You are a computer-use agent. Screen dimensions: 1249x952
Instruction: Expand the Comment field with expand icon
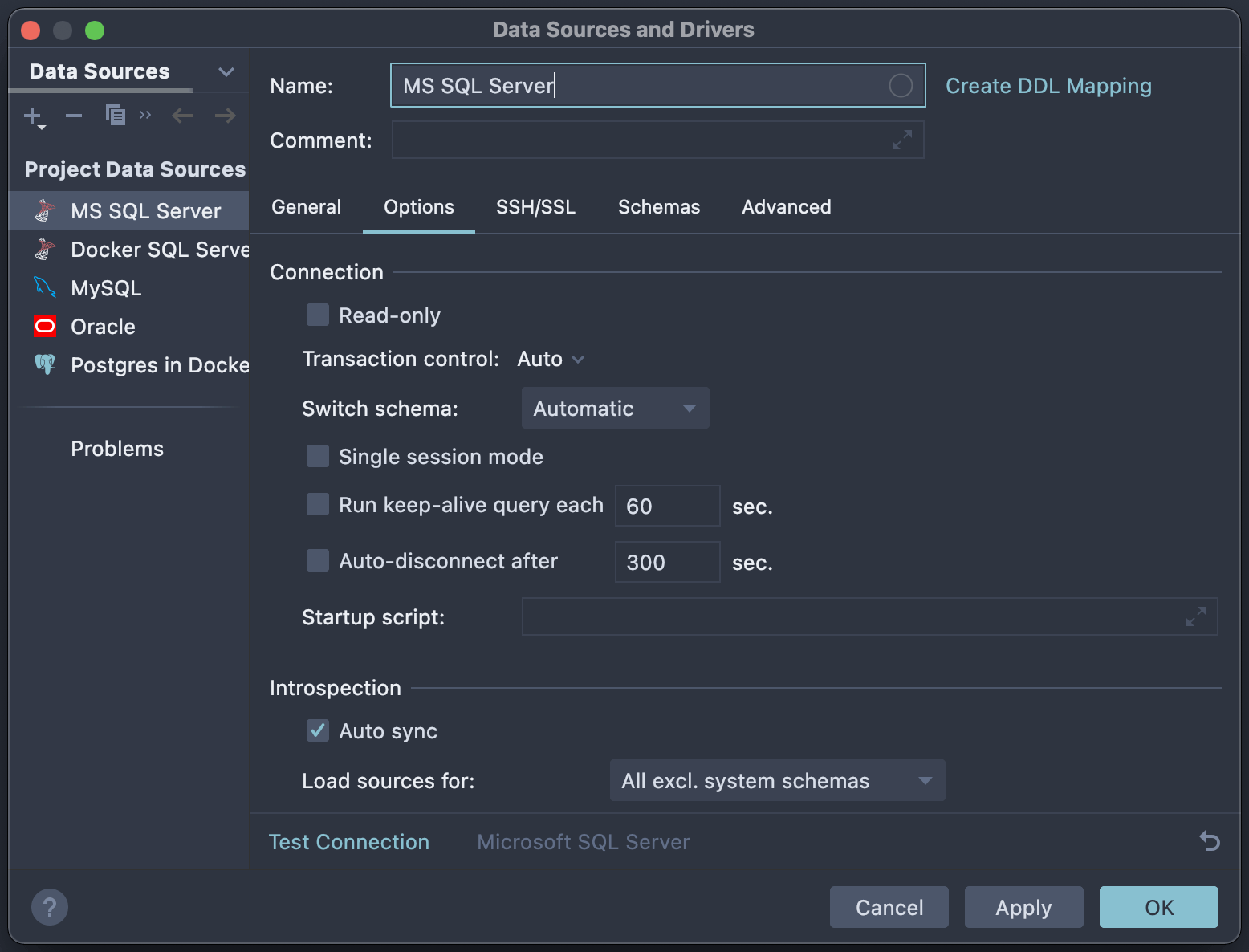902,140
